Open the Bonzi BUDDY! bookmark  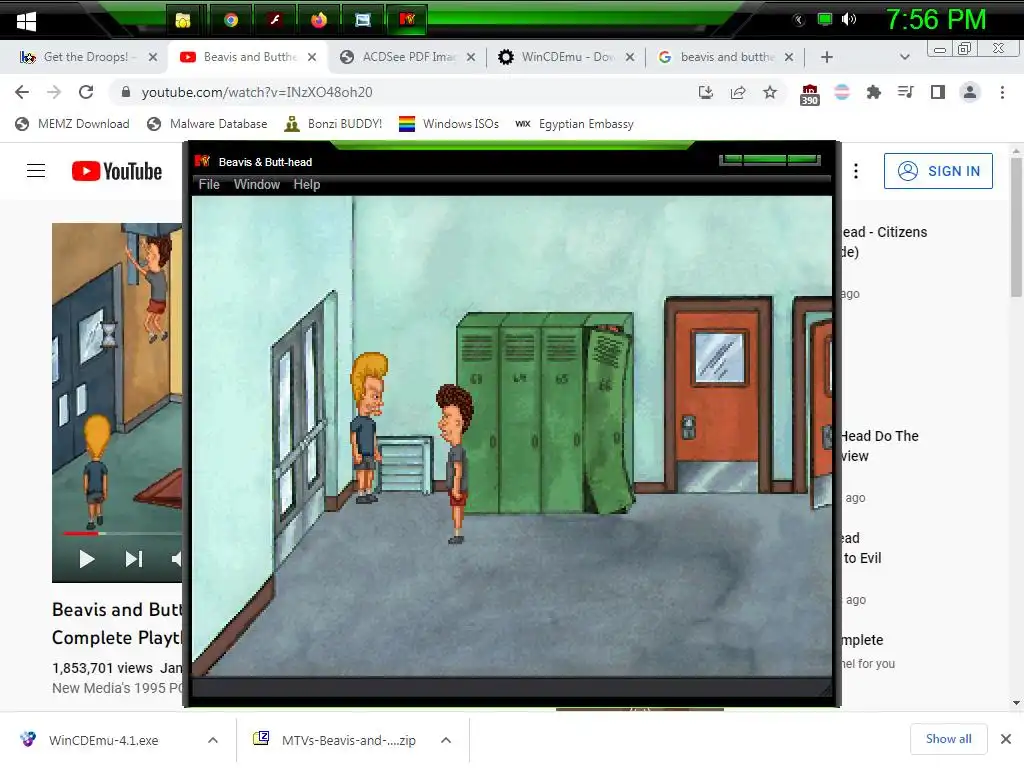332,124
